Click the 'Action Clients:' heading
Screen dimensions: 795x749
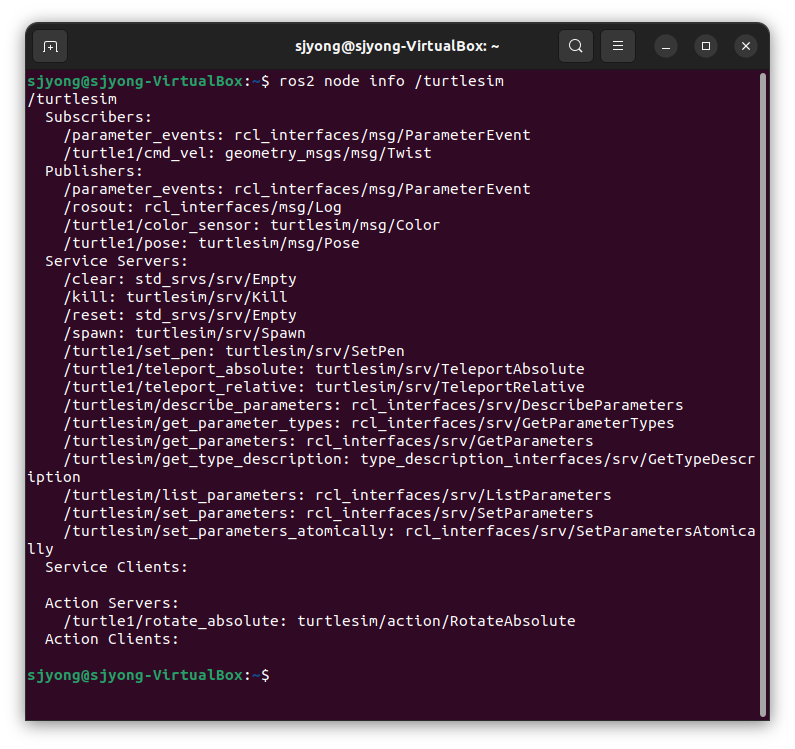pos(112,639)
